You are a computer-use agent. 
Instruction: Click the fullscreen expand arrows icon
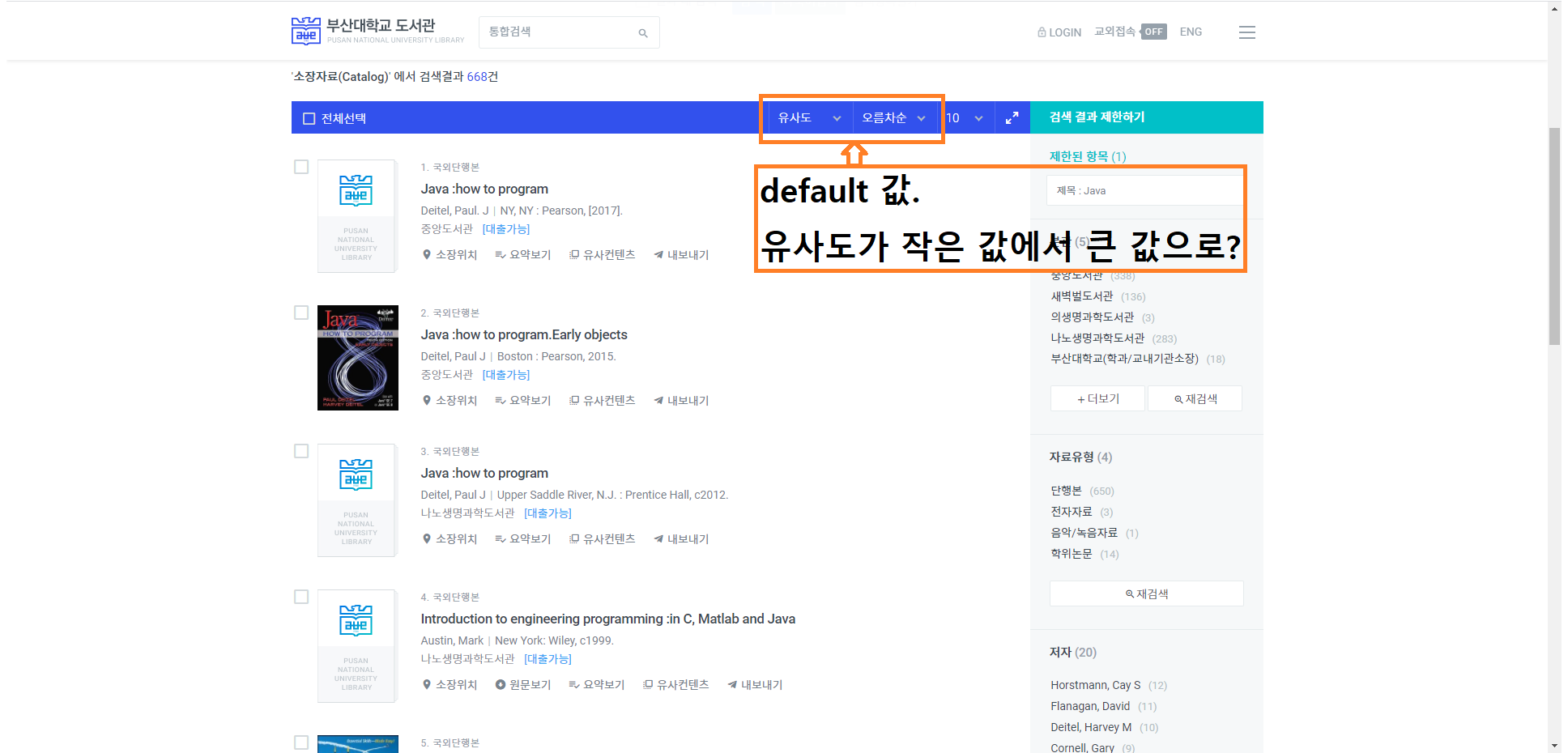tap(1012, 118)
